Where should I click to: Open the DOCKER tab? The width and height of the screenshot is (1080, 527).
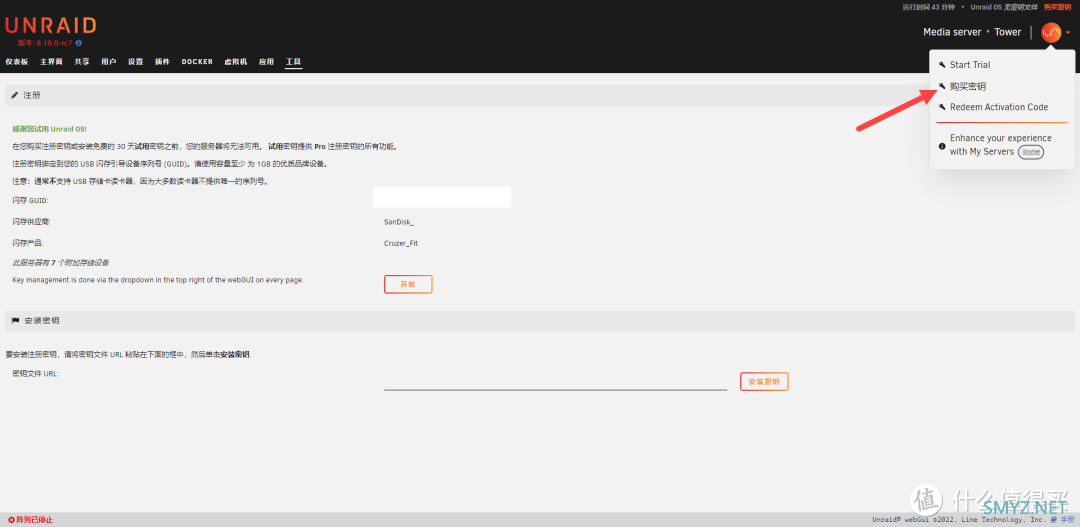click(197, 61)
